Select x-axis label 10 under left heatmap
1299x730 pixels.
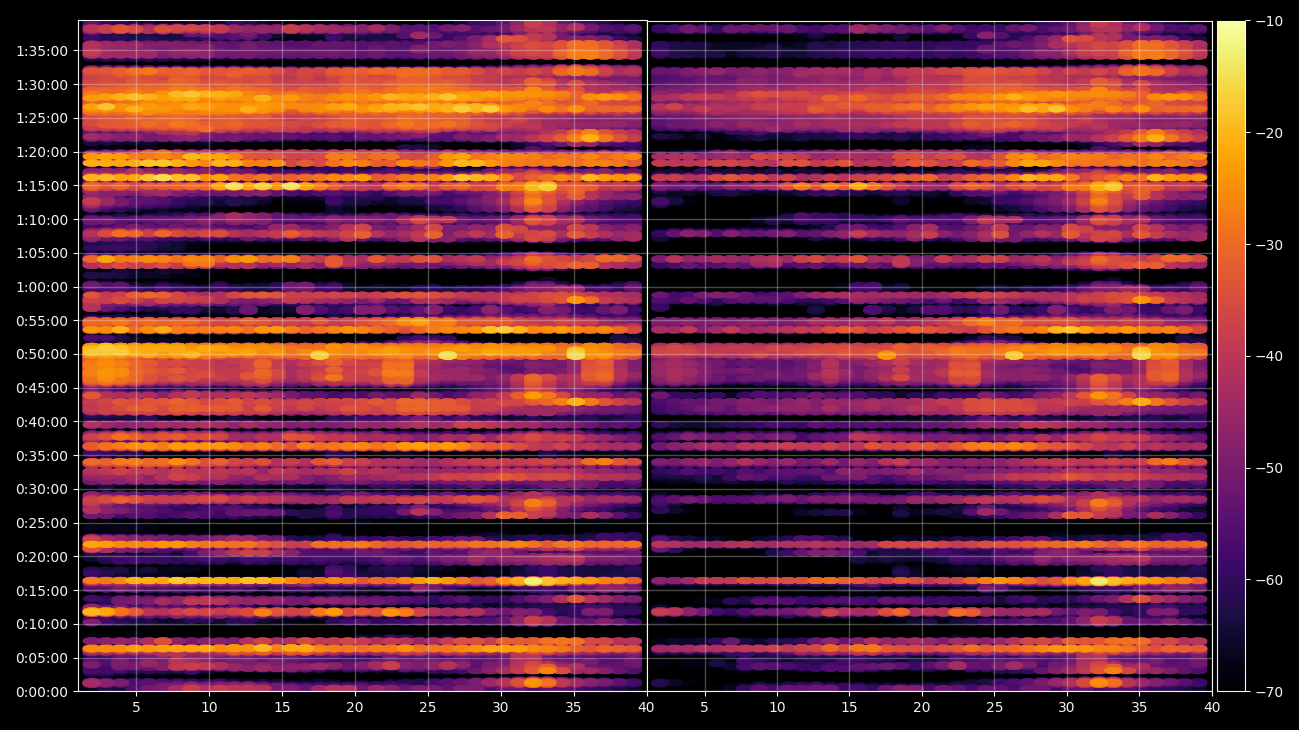[x=209, y=708]
